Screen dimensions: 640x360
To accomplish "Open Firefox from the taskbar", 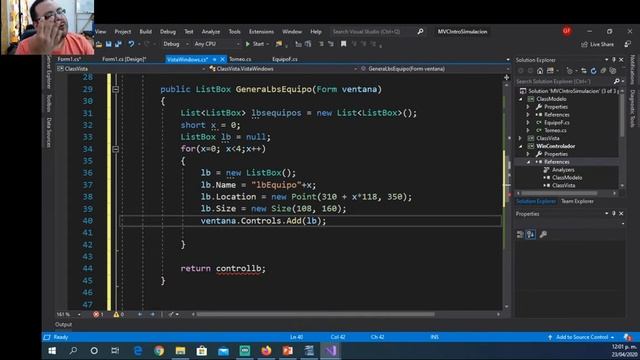I will pyautogui.click(x=266, y=351).
